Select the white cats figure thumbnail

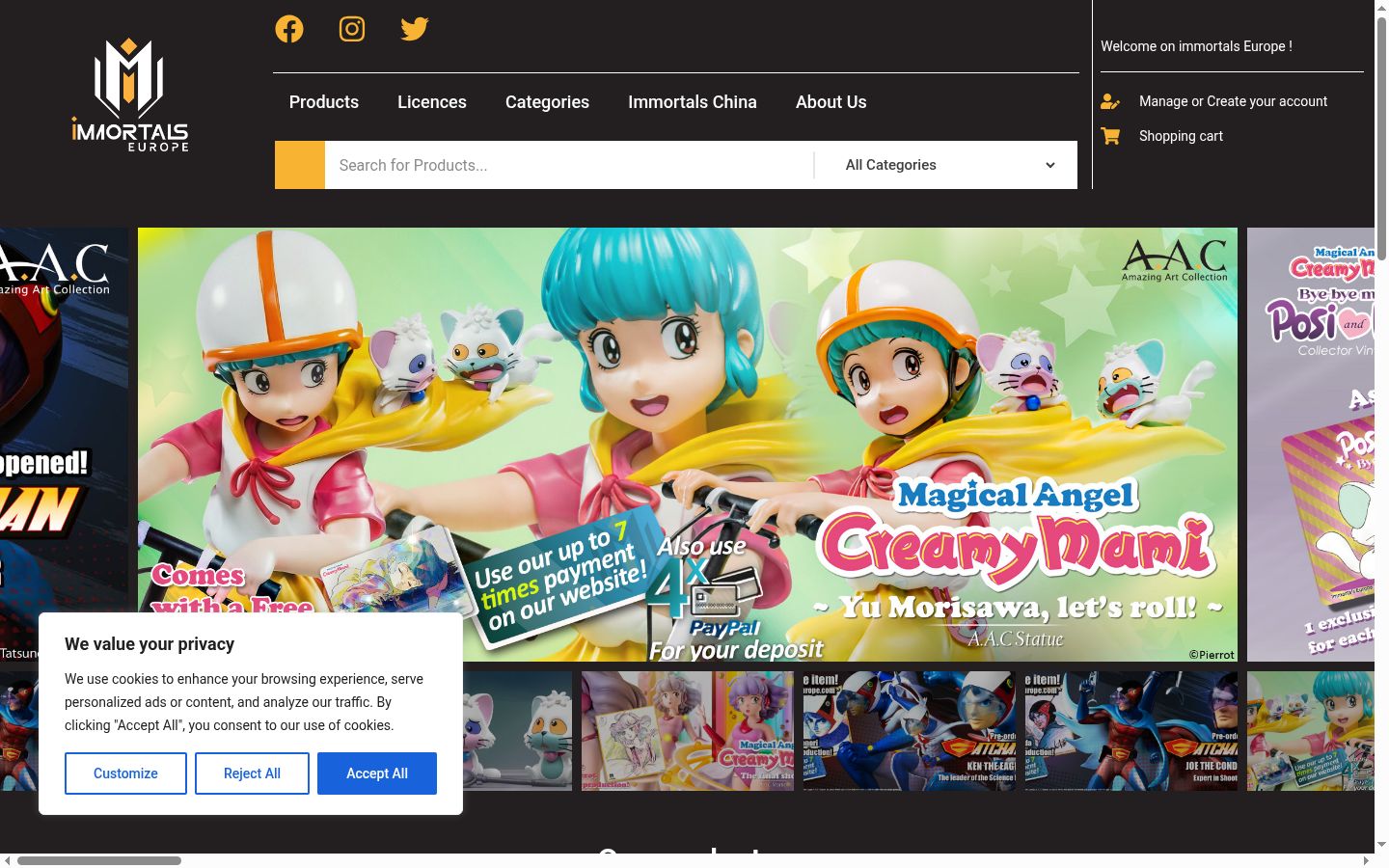tap(517, 731)
